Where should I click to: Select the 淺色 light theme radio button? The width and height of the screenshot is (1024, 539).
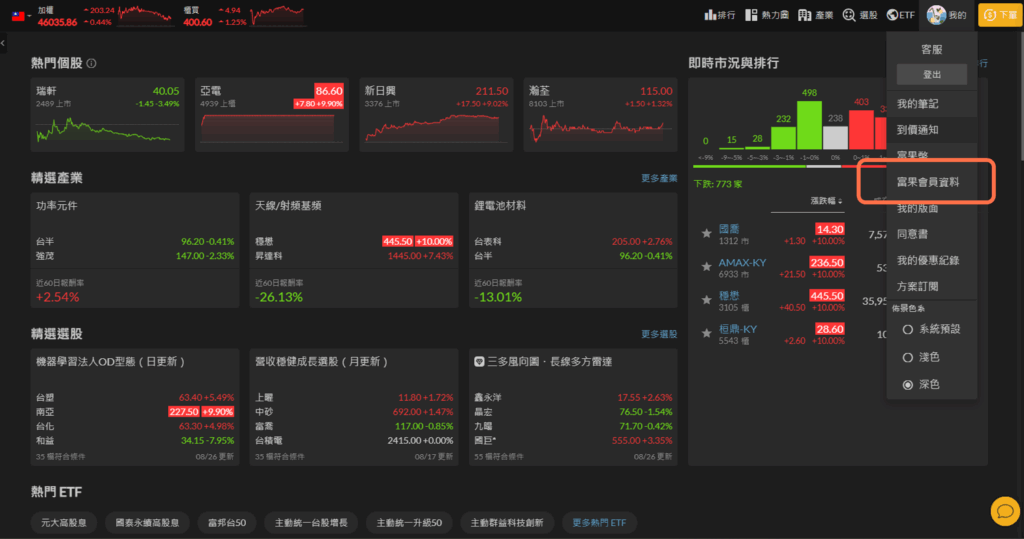tap(907, 357)
